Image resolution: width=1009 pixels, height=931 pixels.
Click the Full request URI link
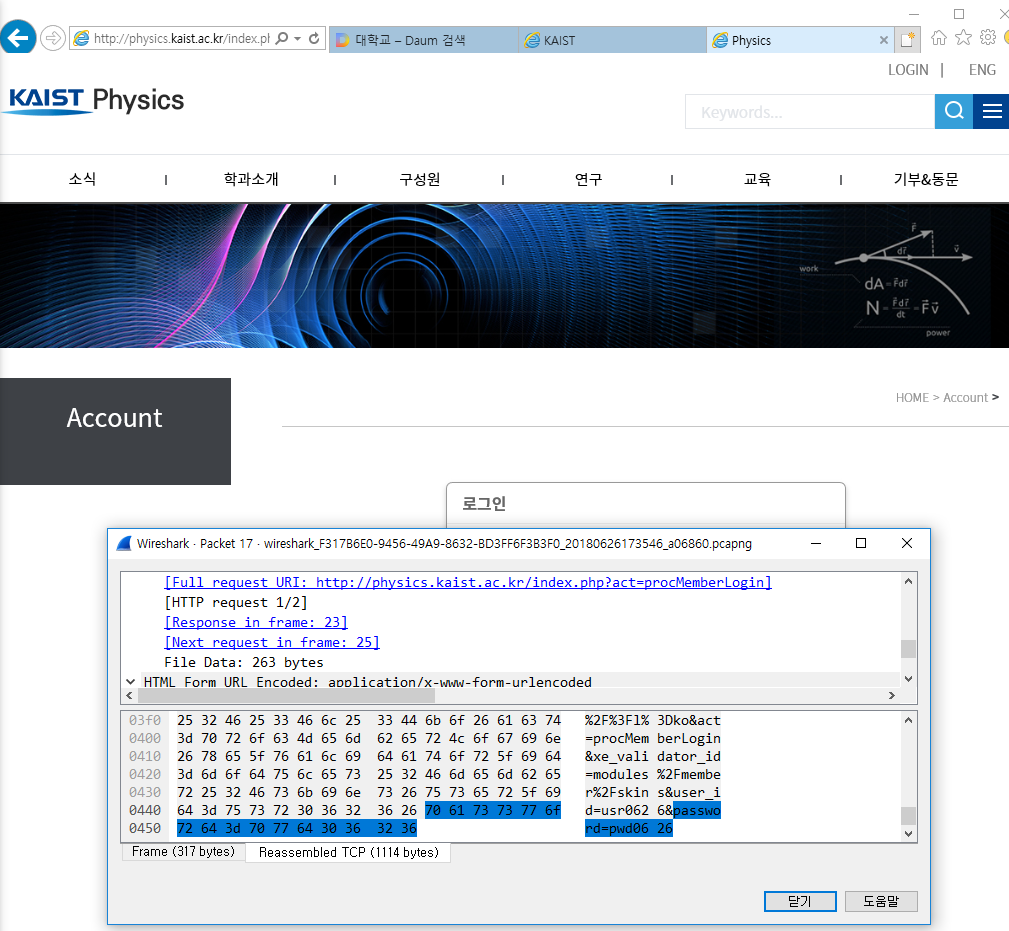(468, 582)
